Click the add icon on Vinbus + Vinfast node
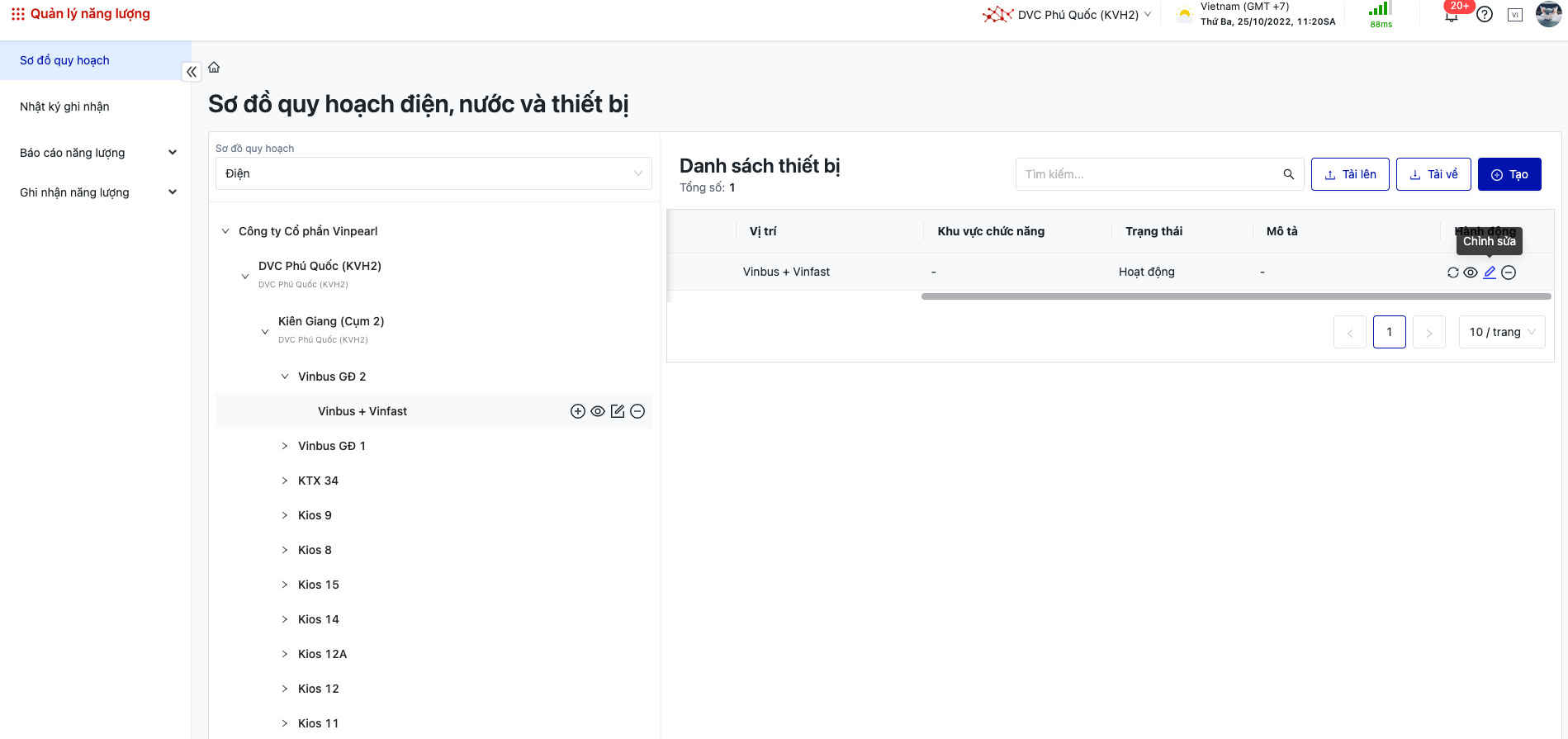Viewport: 1568px width, 739px height. point(578,411)
